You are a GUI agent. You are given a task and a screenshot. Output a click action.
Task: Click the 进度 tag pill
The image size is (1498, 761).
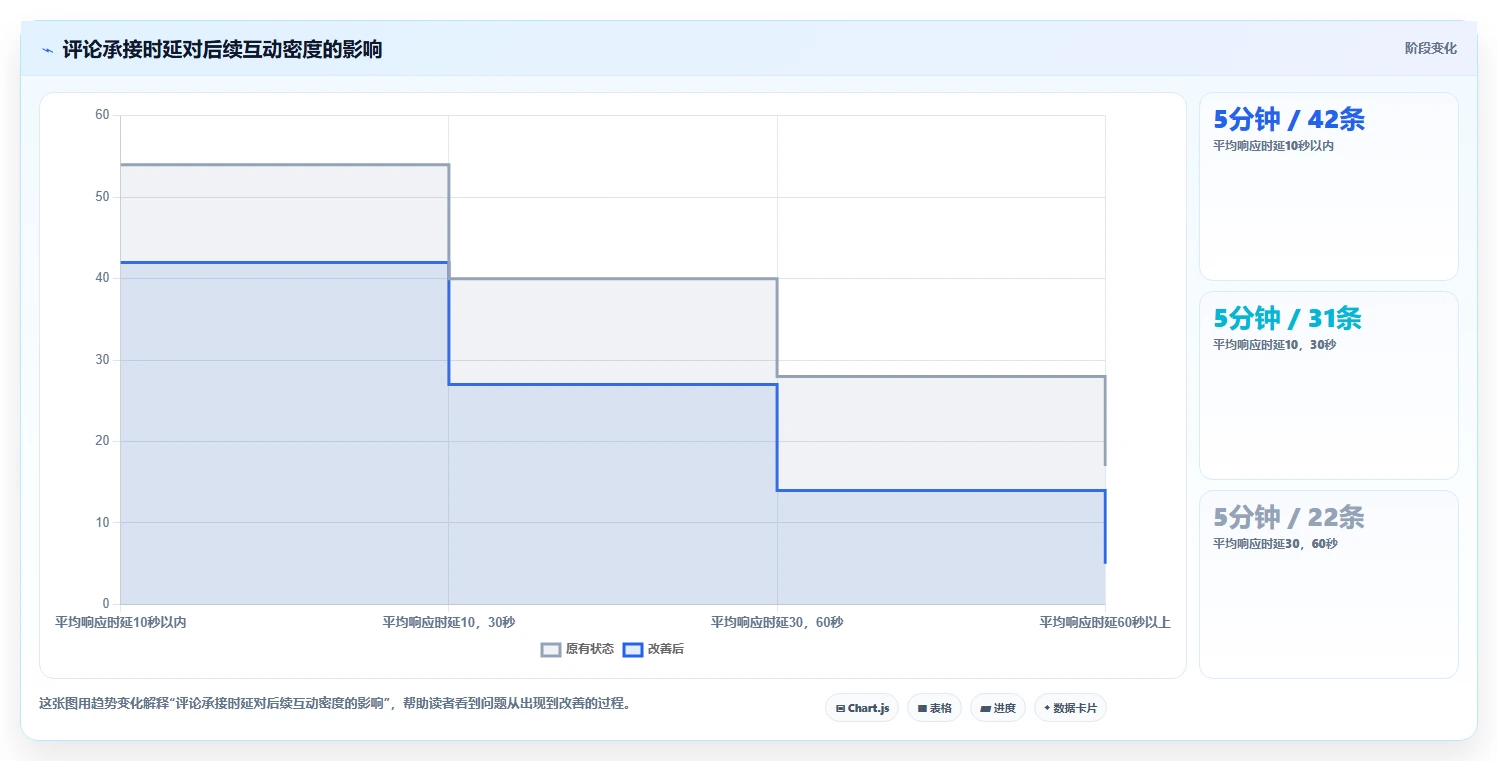(x=998, y=708)
